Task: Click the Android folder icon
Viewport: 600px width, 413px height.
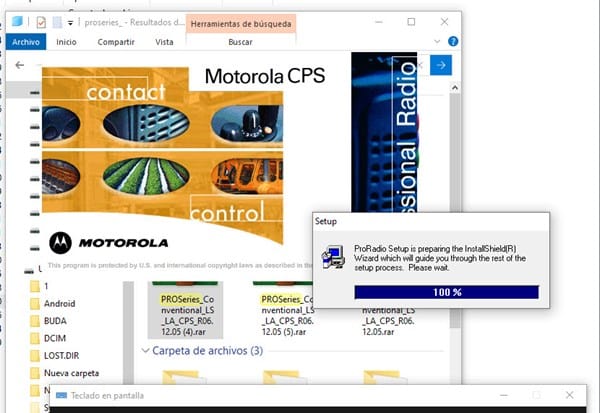Action: [35, 304]
